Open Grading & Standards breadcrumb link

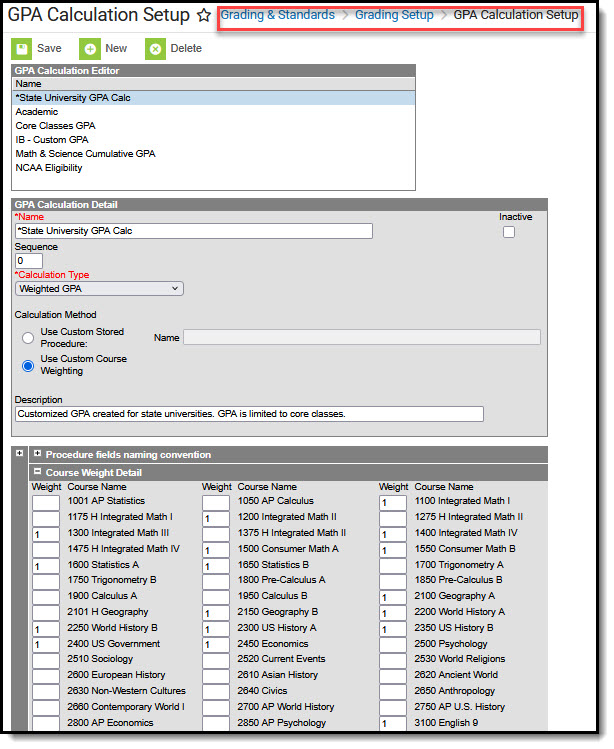point(278,15)
